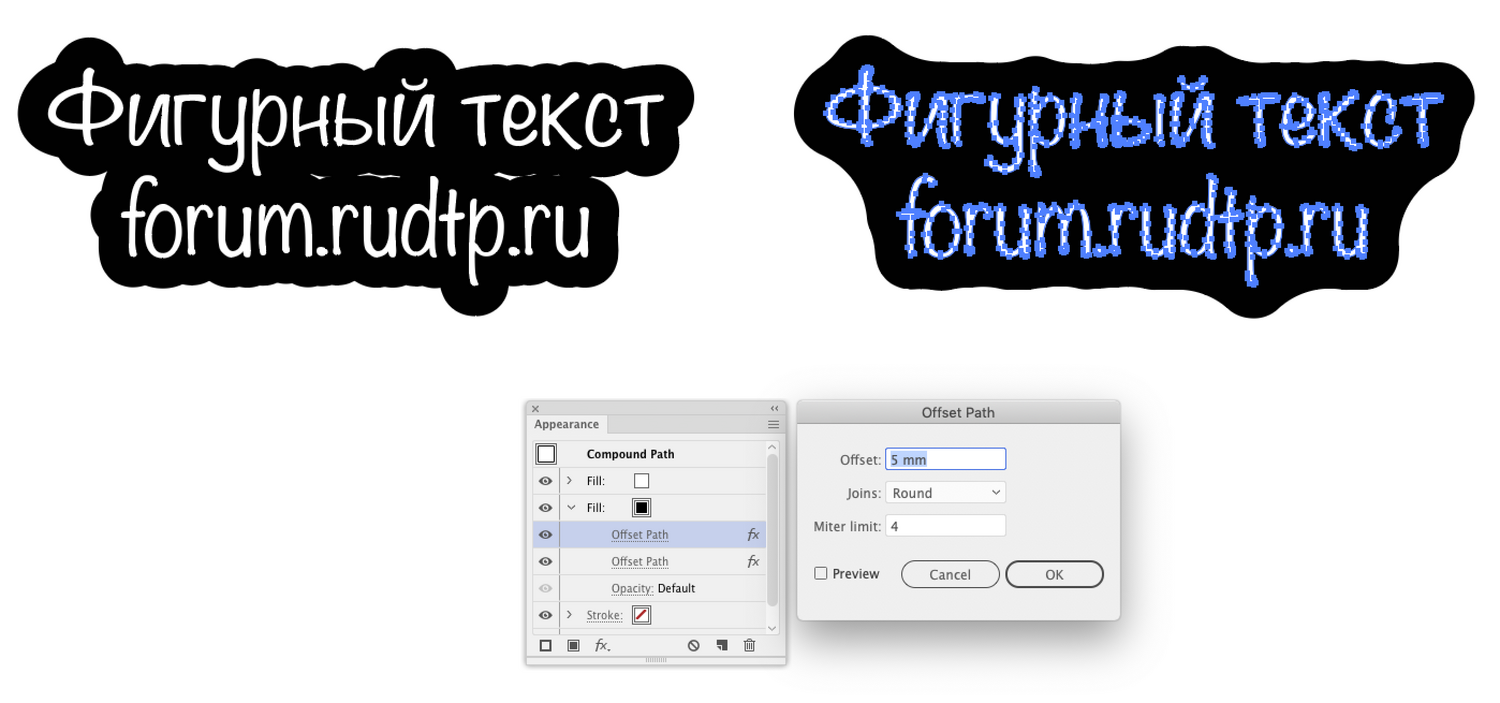Open the Appearance panel hamburger menu
Viewport: 1500px width, 703px height.
click(x=773, y=425)
